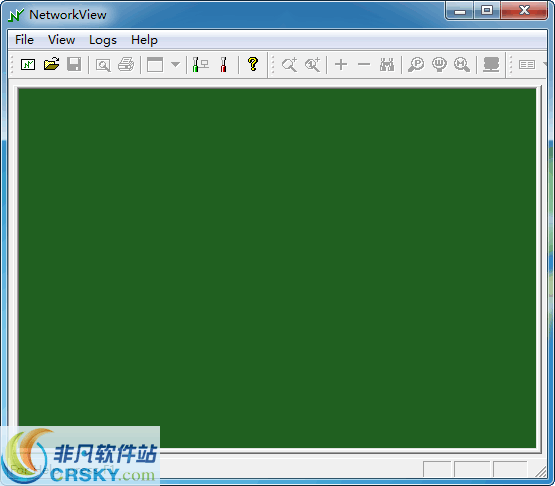
Task: Click the plus sign toolbar button
Action: pyautogui.click(x=341, y=65)
